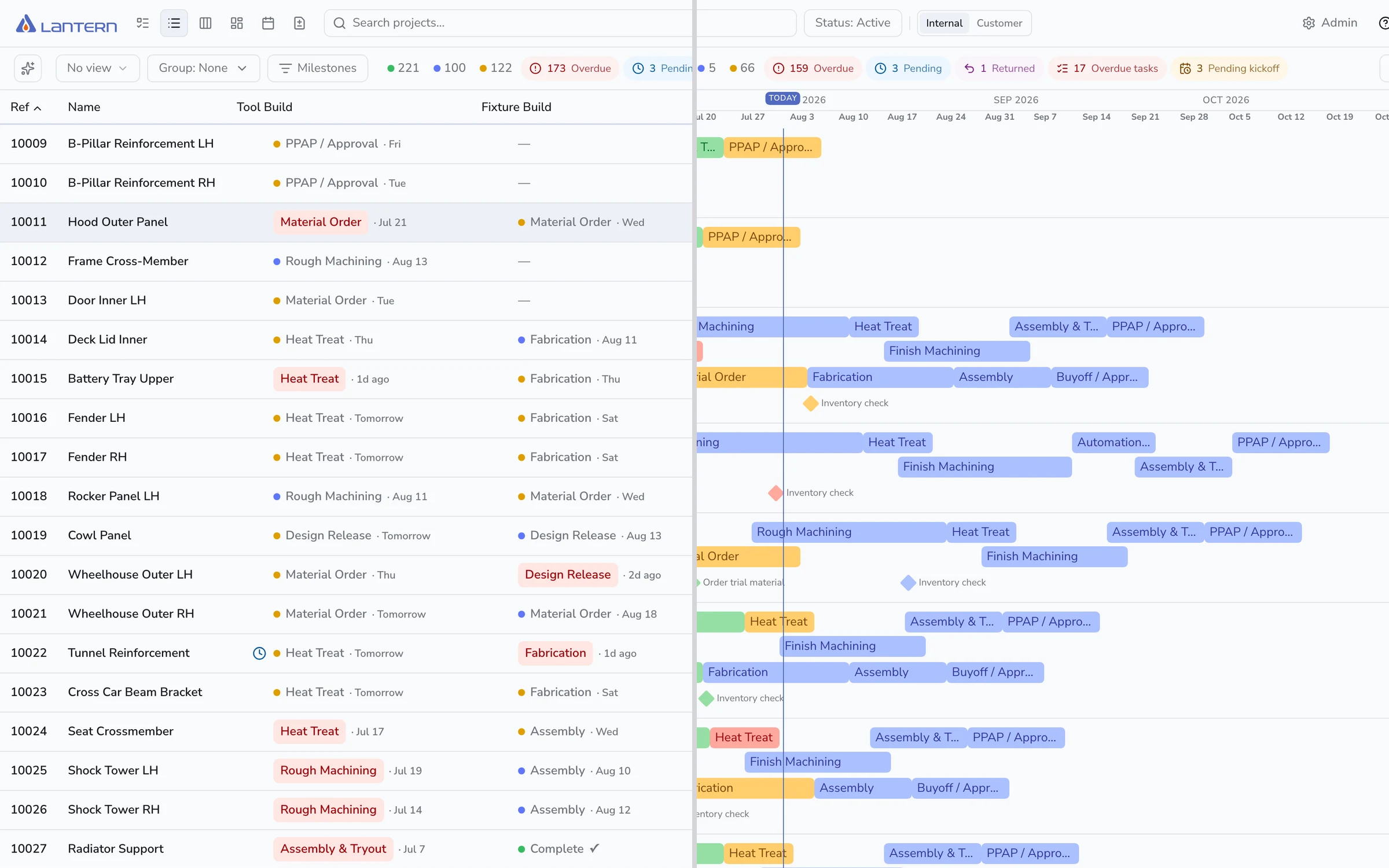This screenshot has height=868, width=1389.
Task: Click the AI sparkle assistant icon
Action: point(28,68)
